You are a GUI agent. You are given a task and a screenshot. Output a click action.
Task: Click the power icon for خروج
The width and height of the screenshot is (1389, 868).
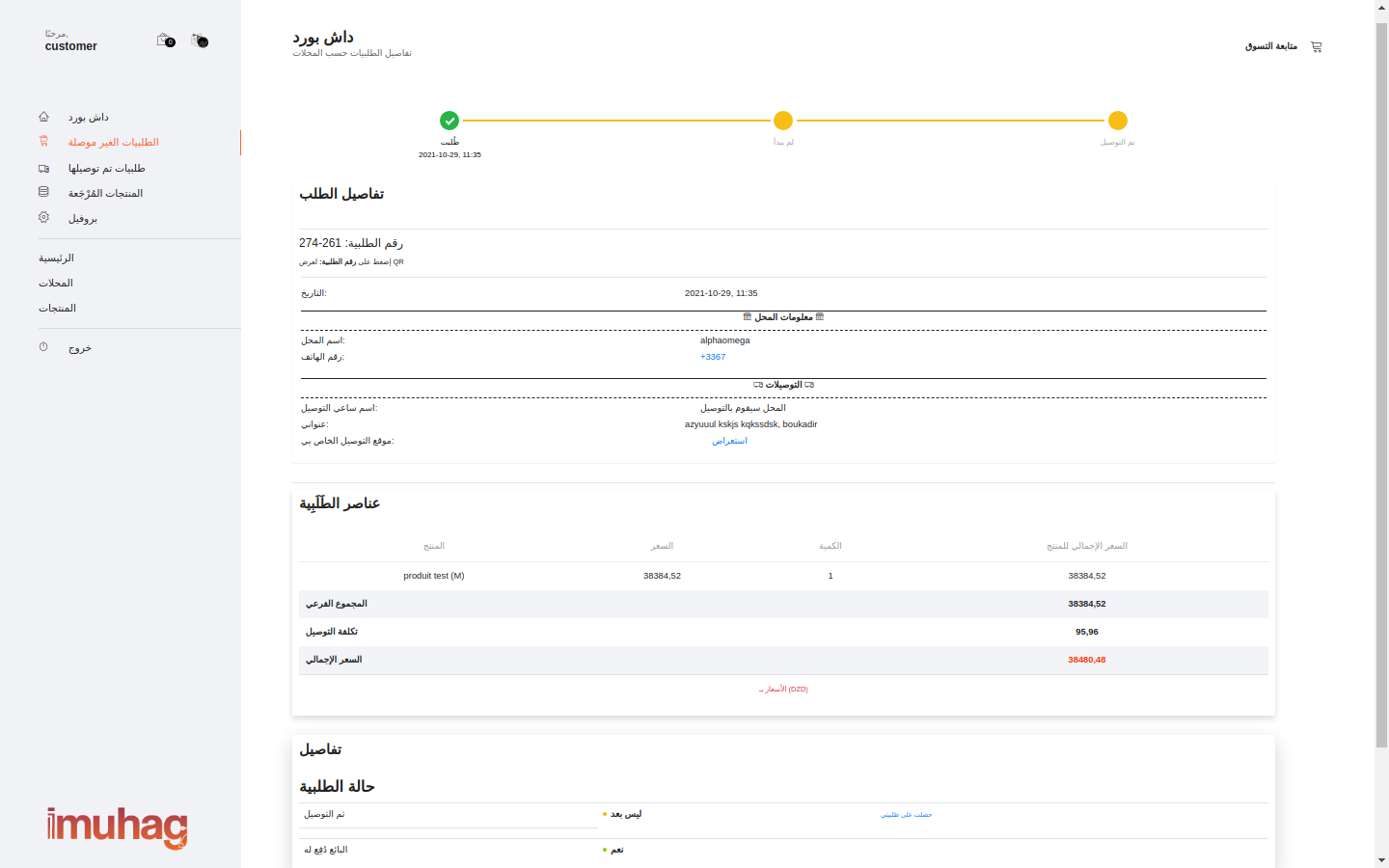point(43,347)
